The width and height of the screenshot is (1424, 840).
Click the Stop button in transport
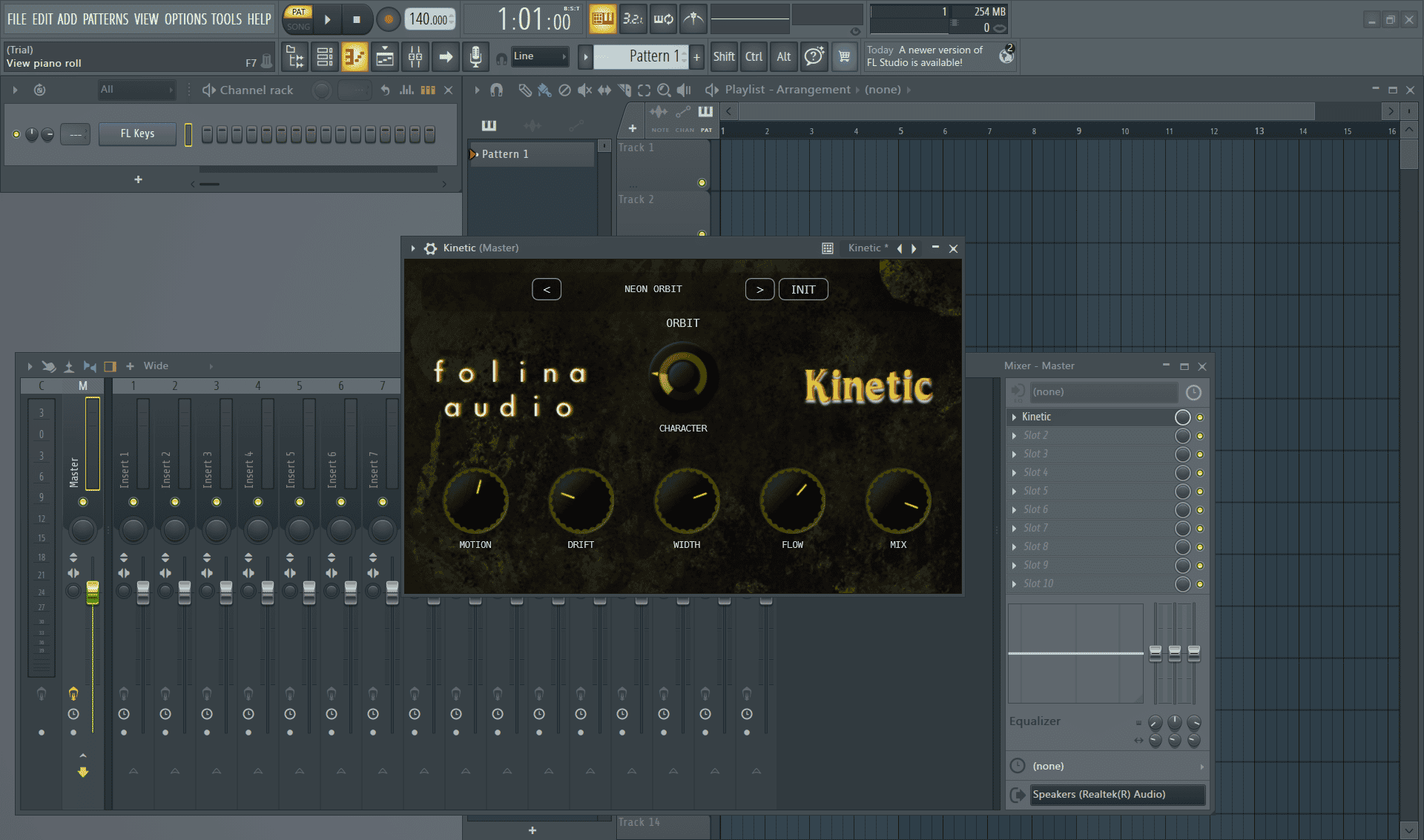pos(357,19)
